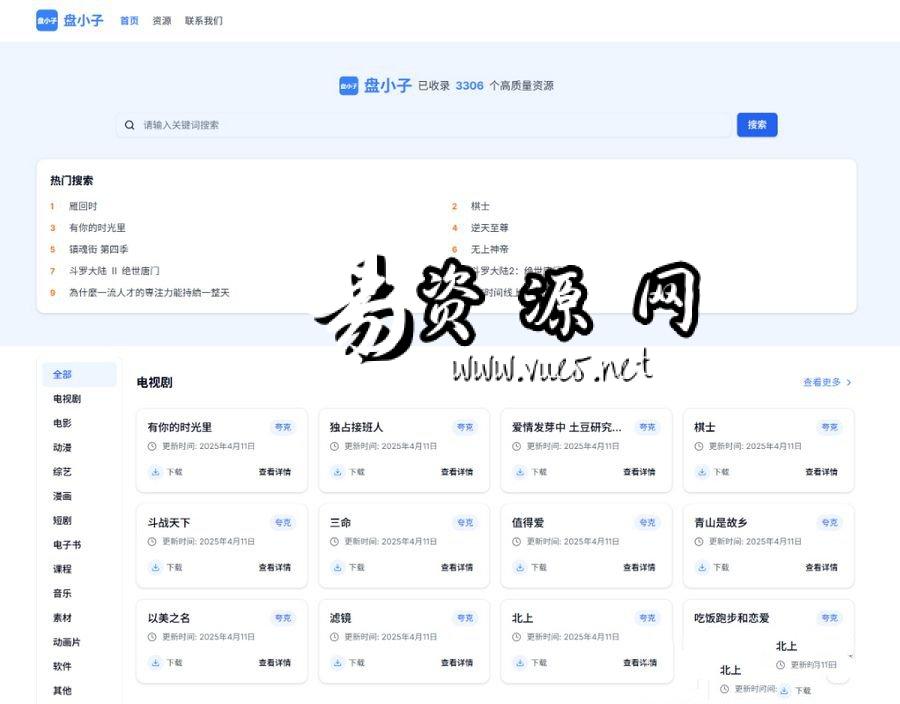Viewport: 900px width, 704px height.
Task: Click the keyword search input field
Action: [x=424, y=125]
